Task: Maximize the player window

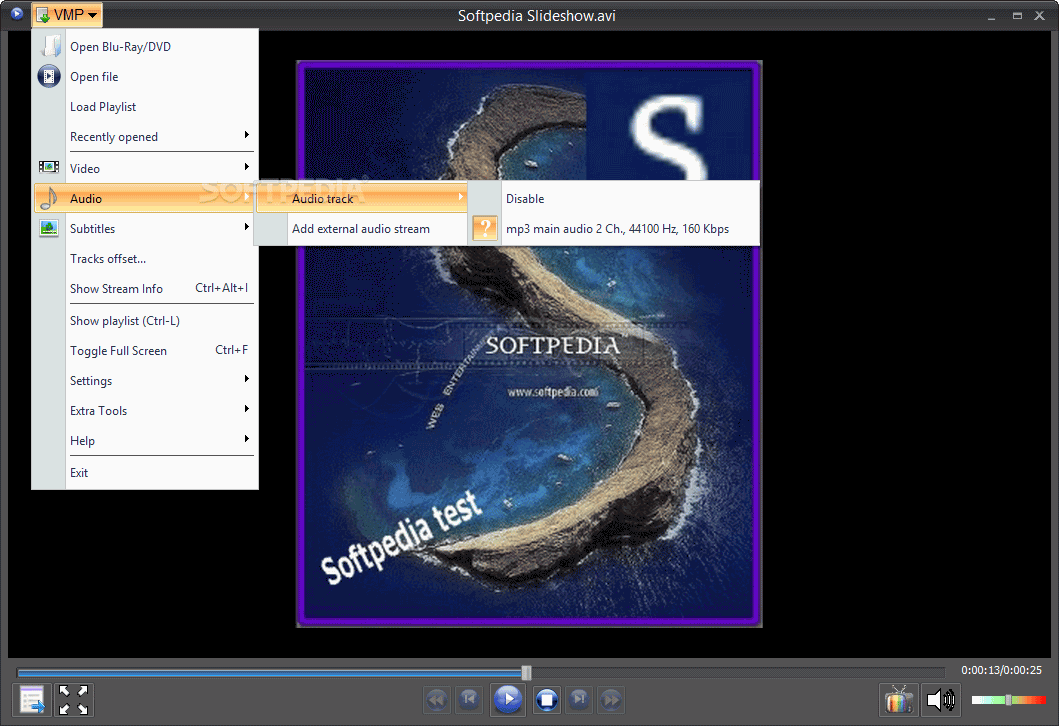Action: tap(1017, 16)
